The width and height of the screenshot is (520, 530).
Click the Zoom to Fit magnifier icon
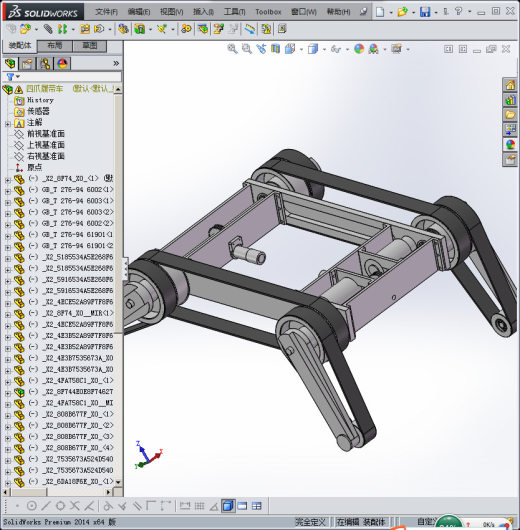click(232, 49)
